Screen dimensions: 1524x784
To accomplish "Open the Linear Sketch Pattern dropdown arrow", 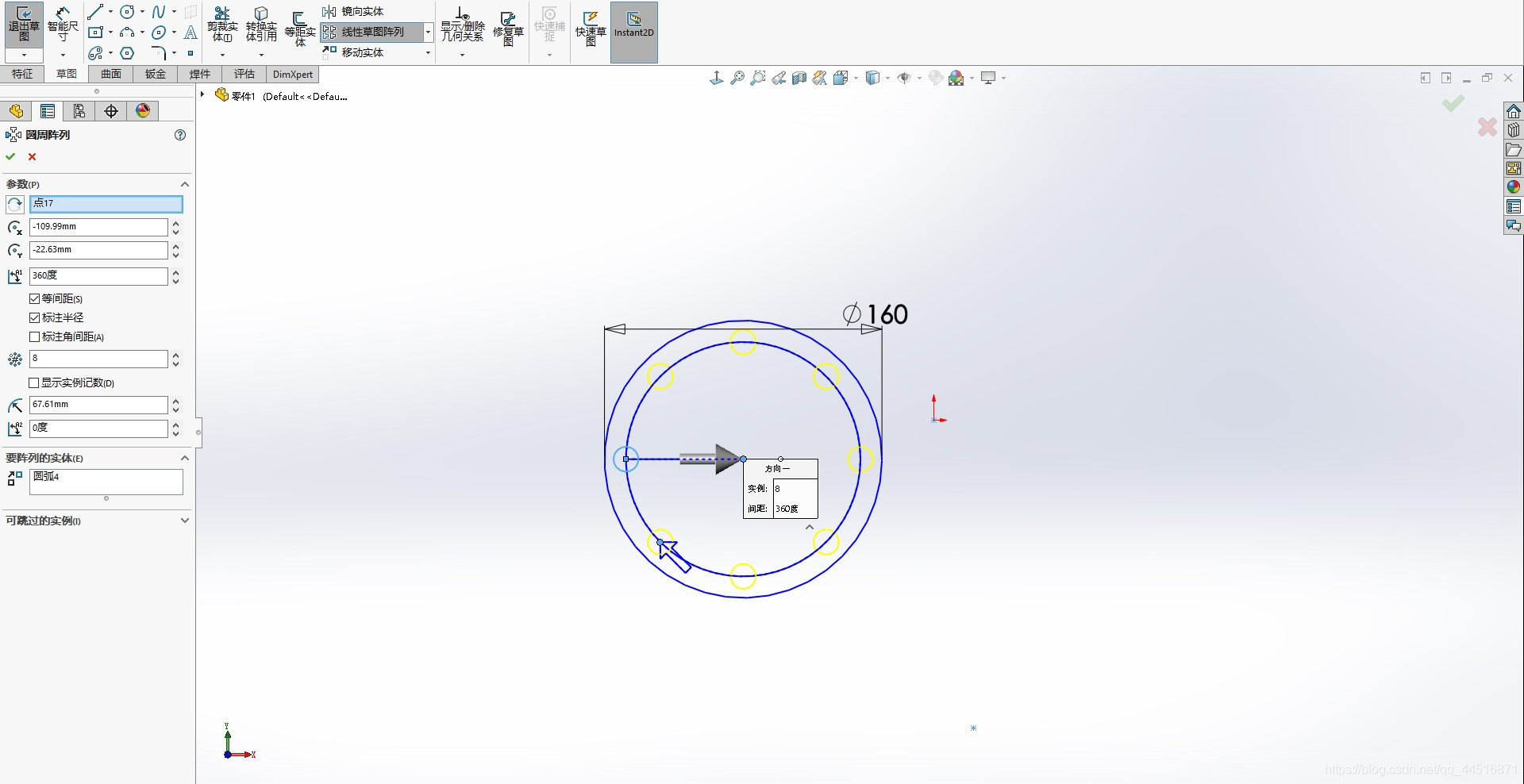I will click(x=428, y=32).
